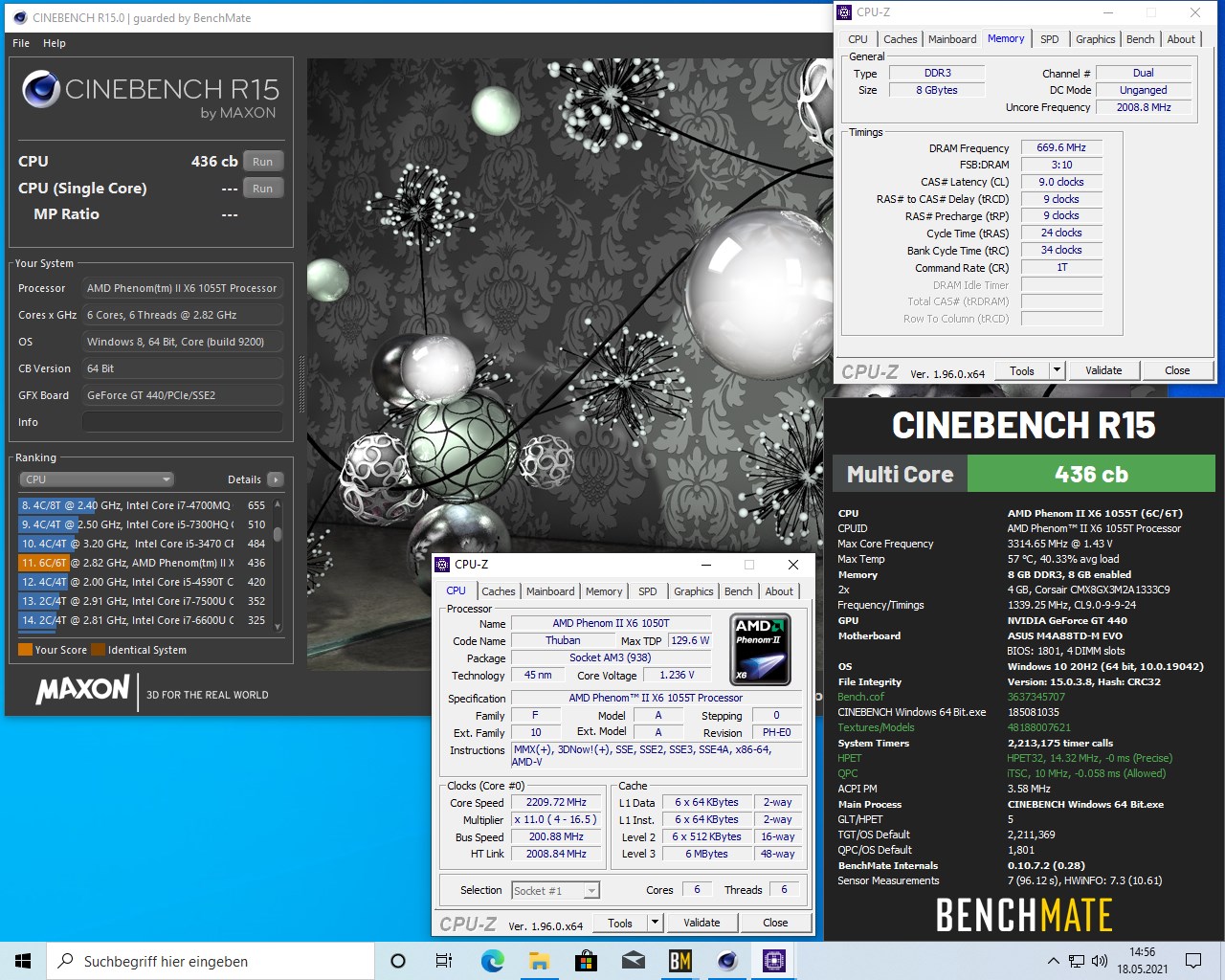Image resolution: width=1225 pixels, height=980 pixels.
Task: Show hidden system tray icons
Action: 1054,961
